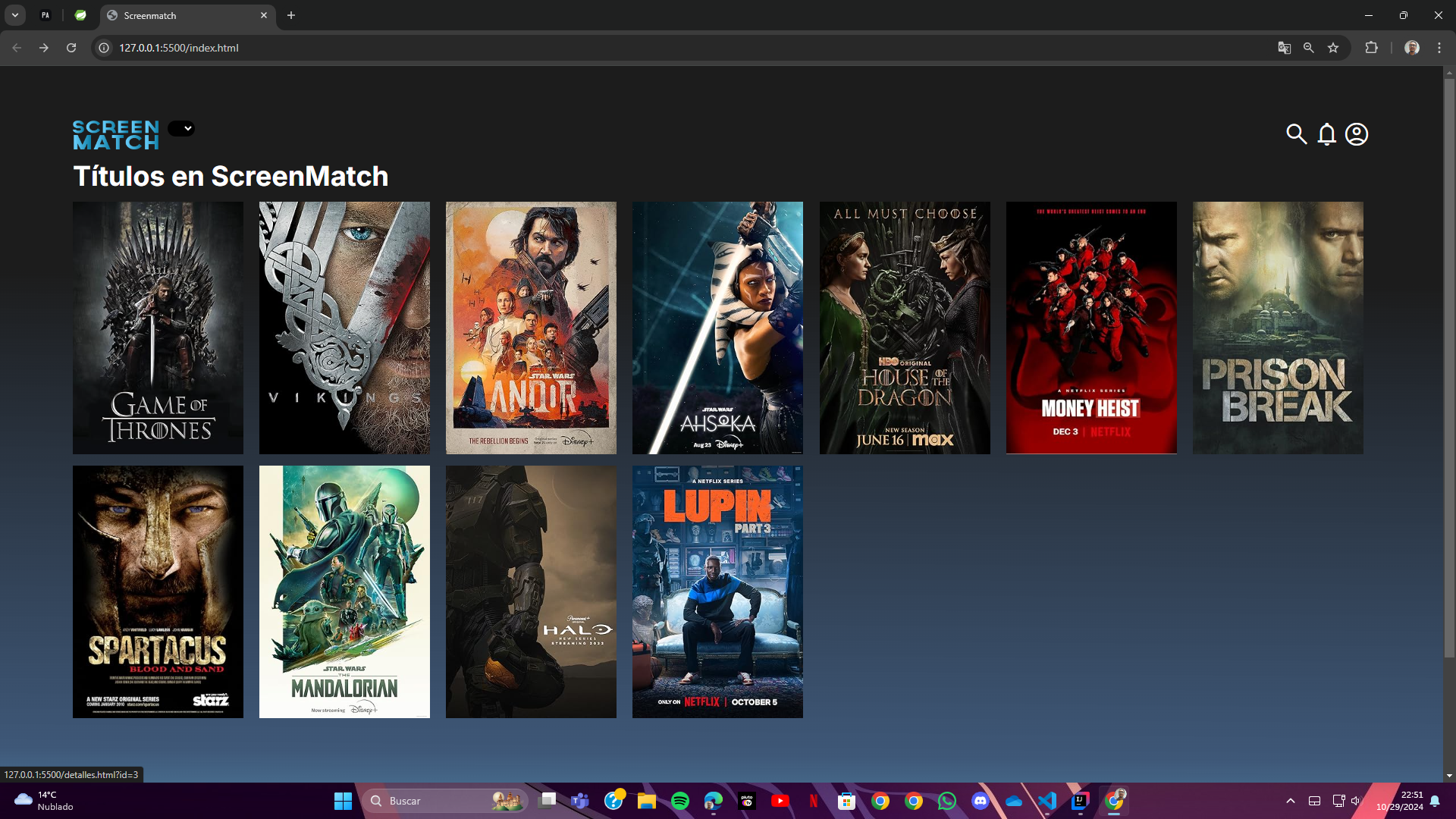1456x819 pixels.
Task: Open the help icon in the taskbar
Action: point(613,801)
